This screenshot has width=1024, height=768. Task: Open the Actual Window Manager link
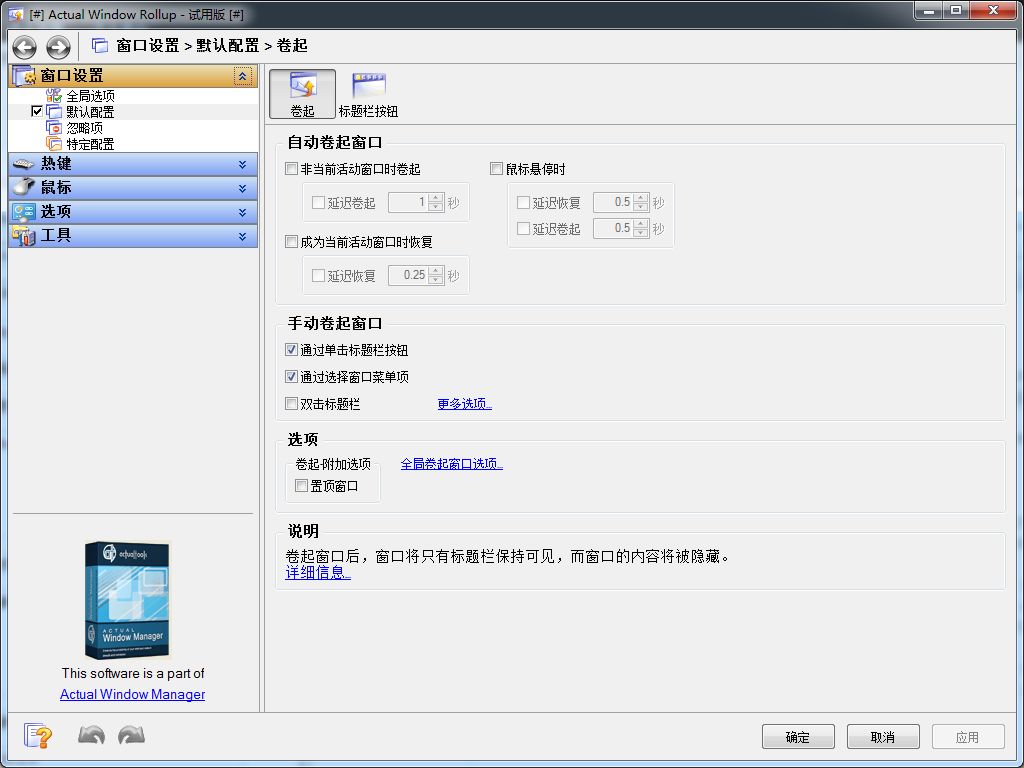133,694
